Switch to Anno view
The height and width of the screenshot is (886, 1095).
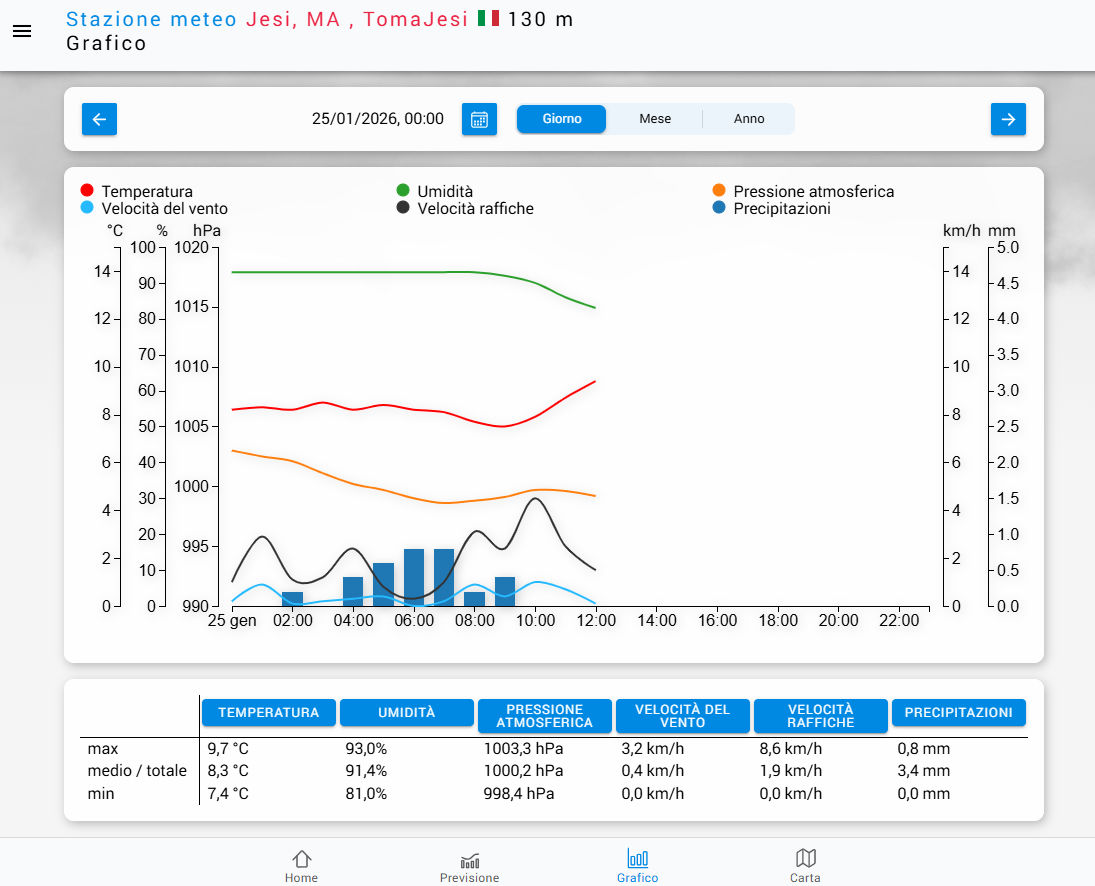(x=749, y=119)
